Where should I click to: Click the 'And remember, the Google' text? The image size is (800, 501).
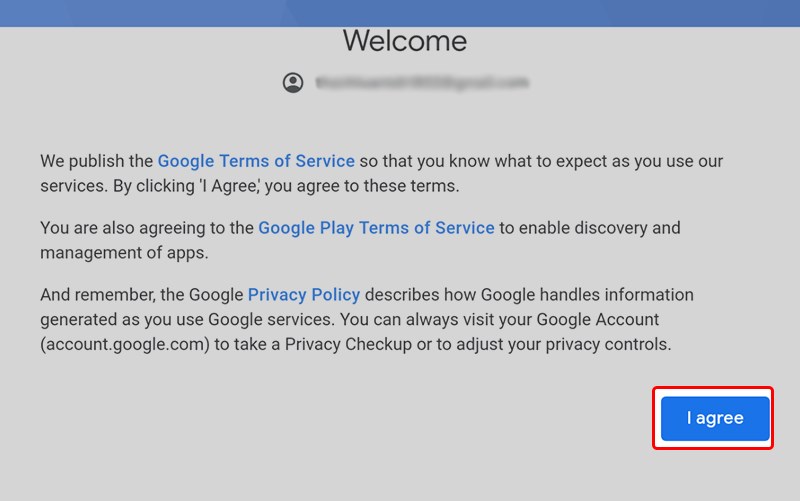point(142,295)
